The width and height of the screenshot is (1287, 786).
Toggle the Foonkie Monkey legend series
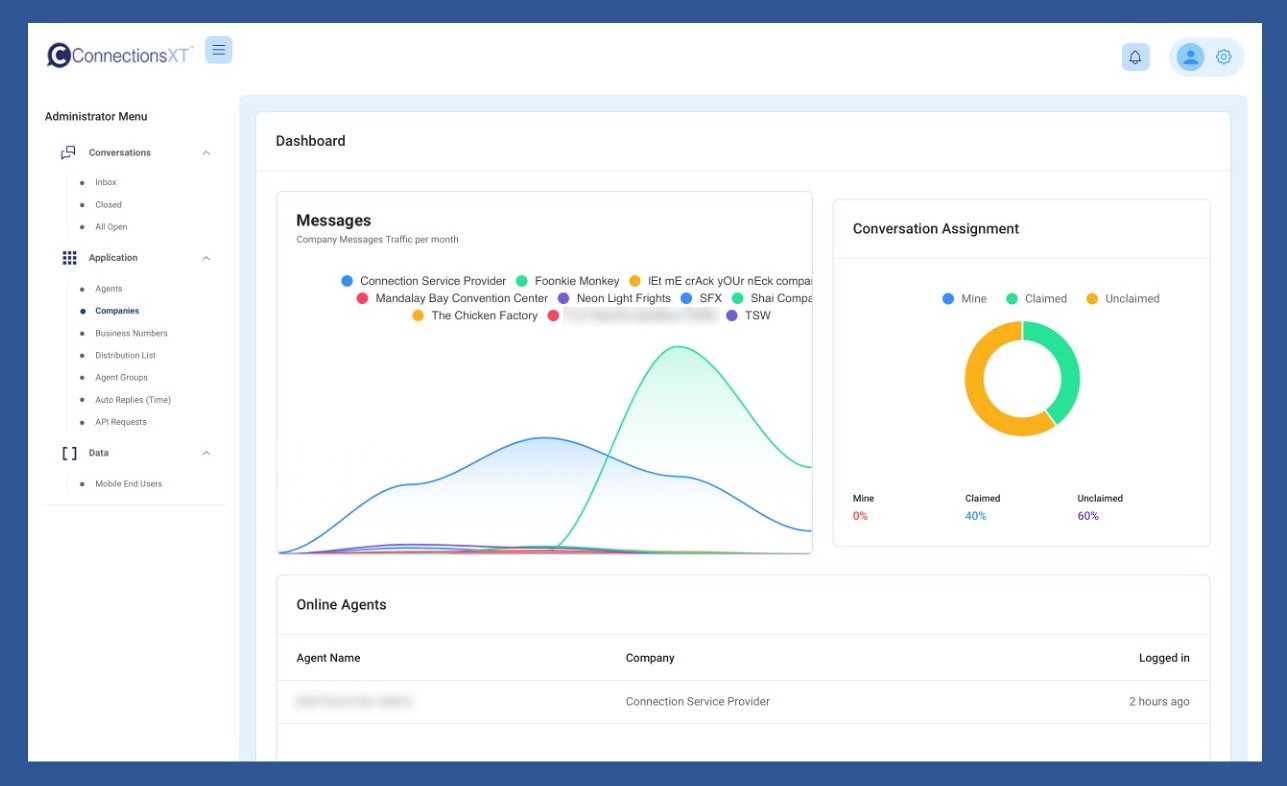coord(567,281)
